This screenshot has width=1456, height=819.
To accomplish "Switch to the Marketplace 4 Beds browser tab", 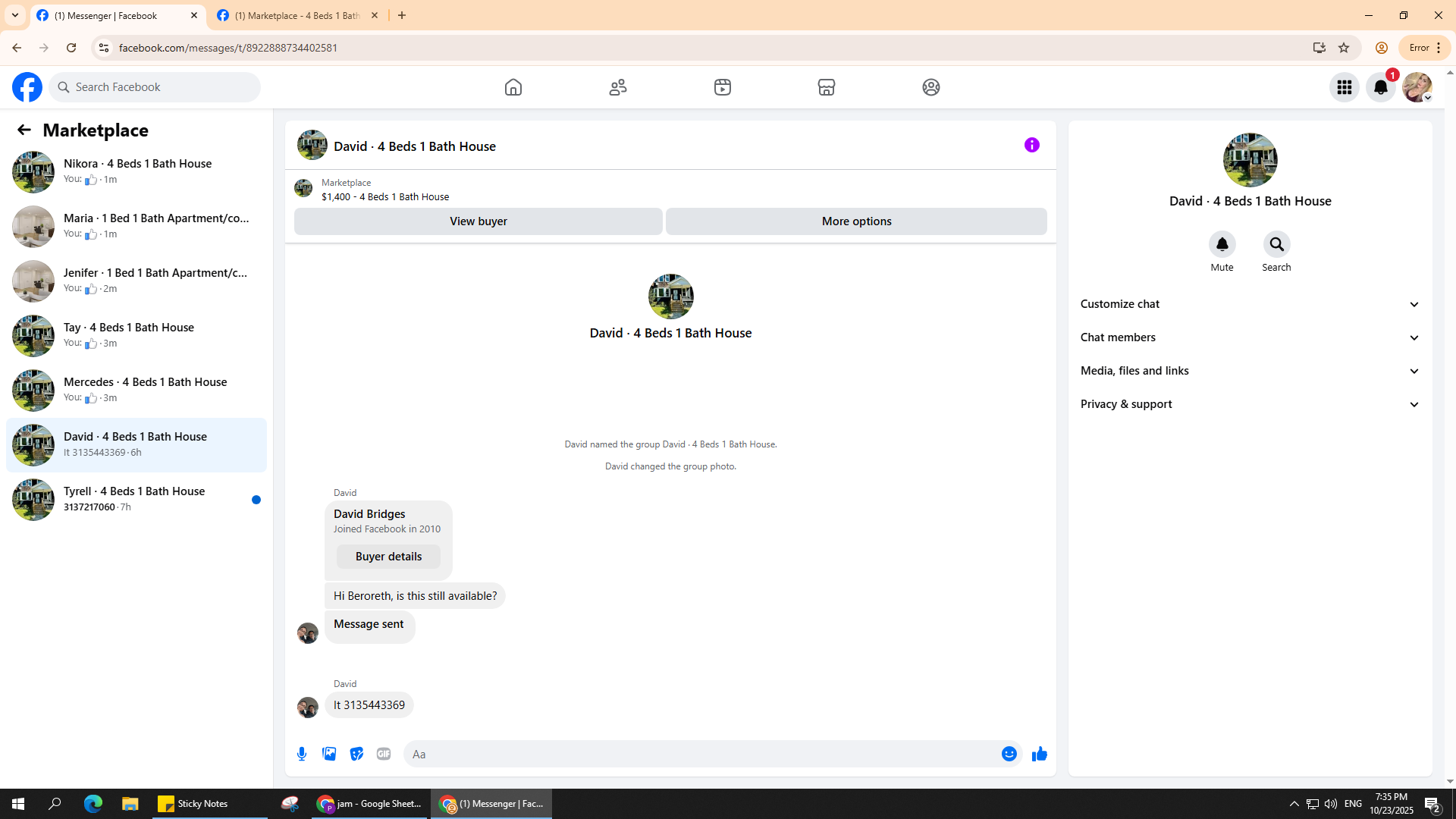I will point(297,15).
